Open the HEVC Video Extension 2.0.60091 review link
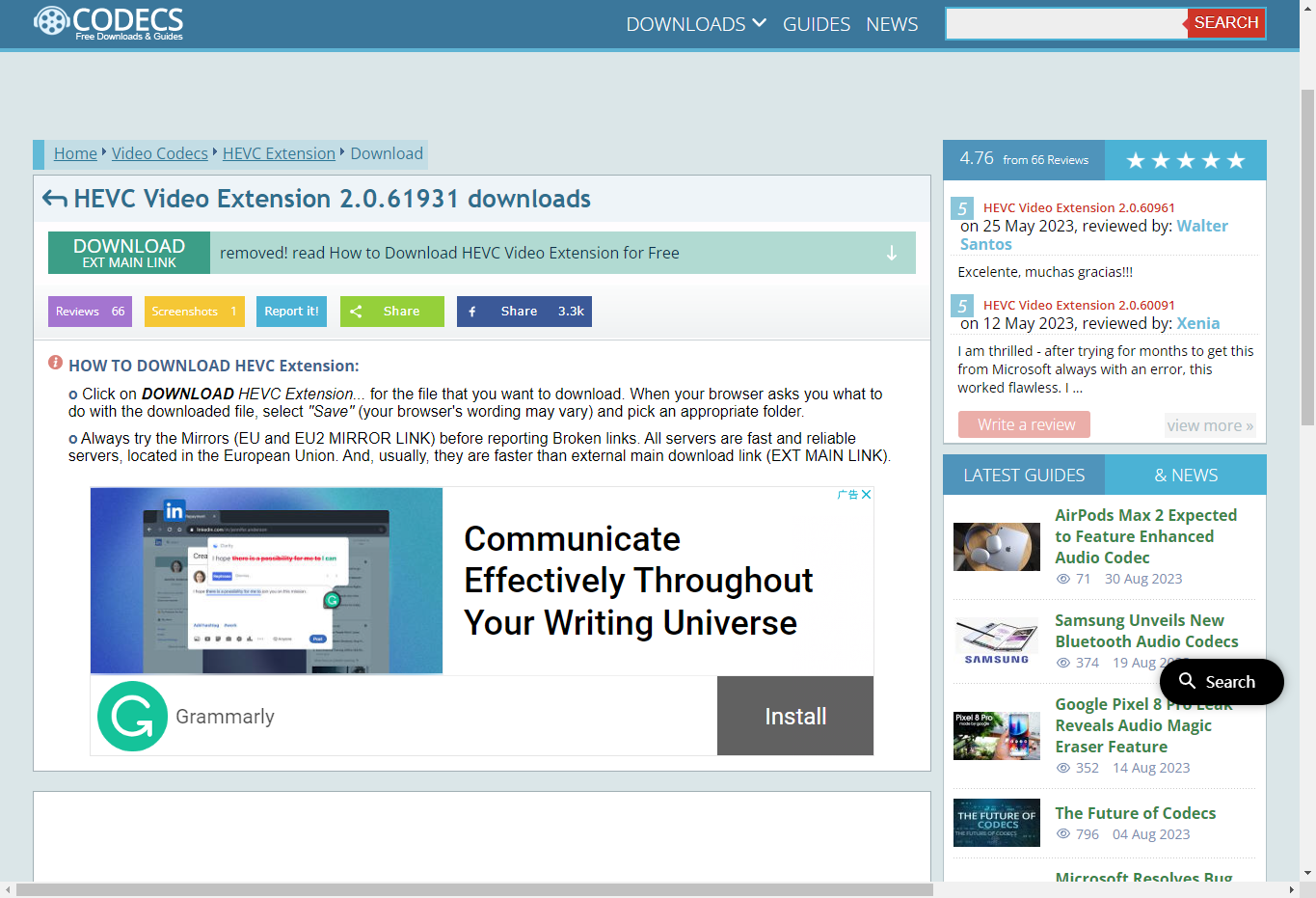 [1079, 305]
